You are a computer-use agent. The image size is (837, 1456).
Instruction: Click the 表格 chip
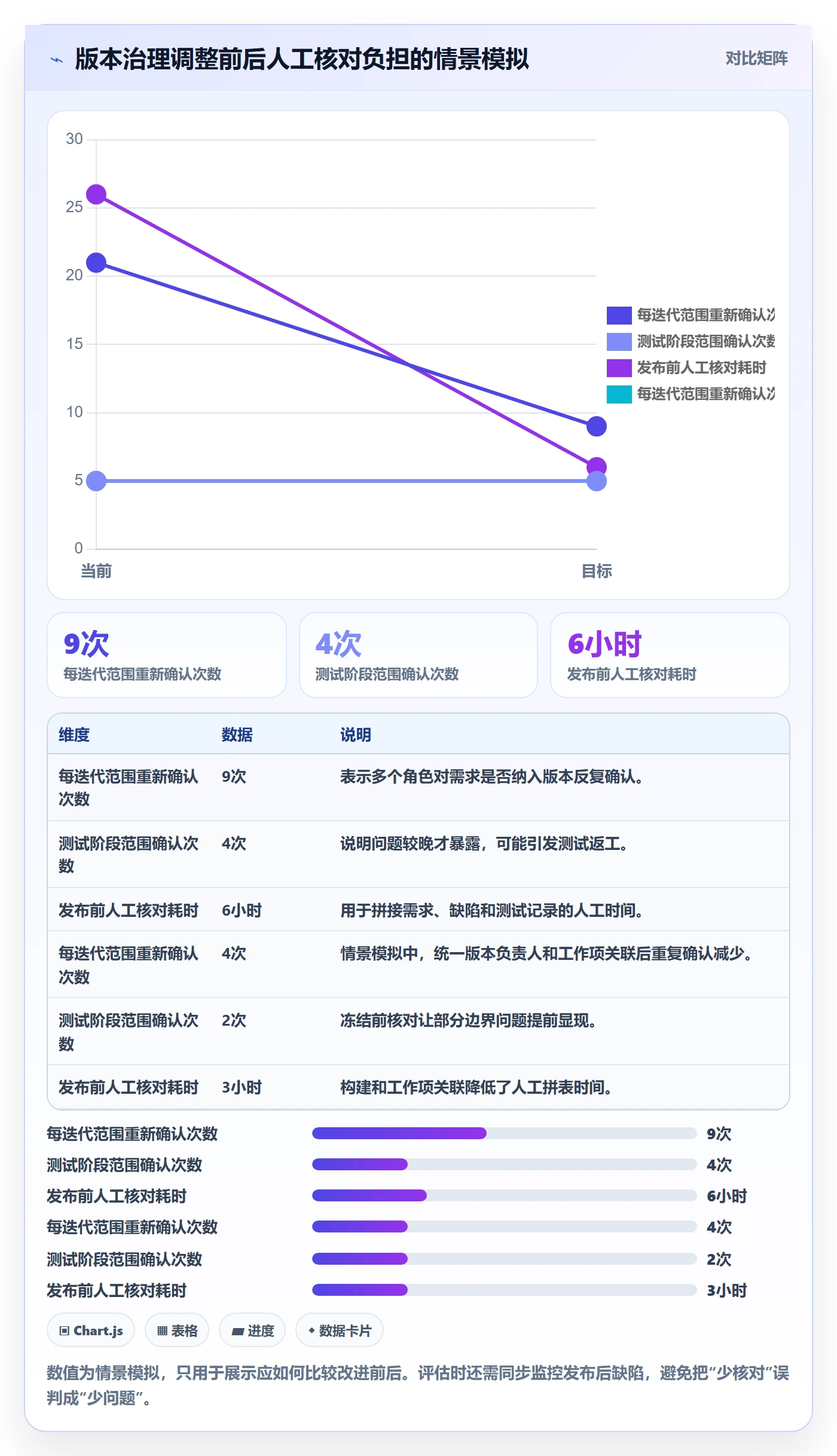177,1330
